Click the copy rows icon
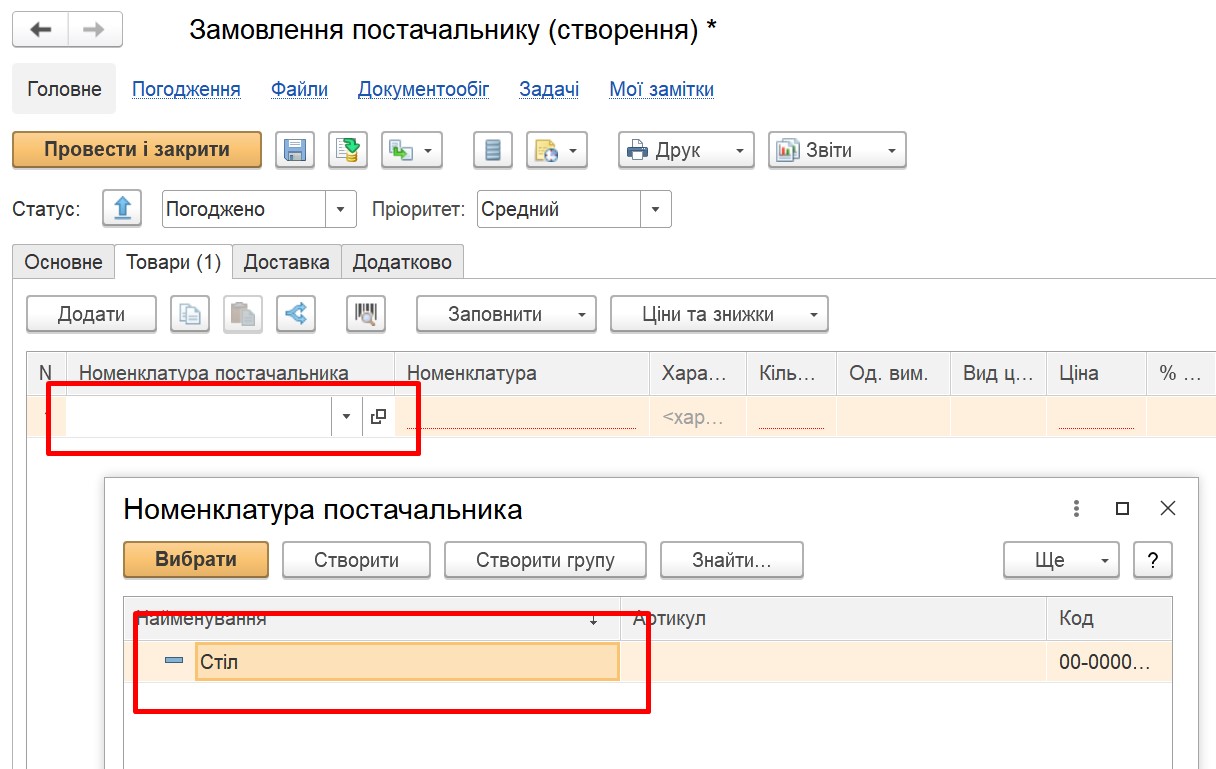This screenshot has width=1216, height=769. (x=190, y=314)
